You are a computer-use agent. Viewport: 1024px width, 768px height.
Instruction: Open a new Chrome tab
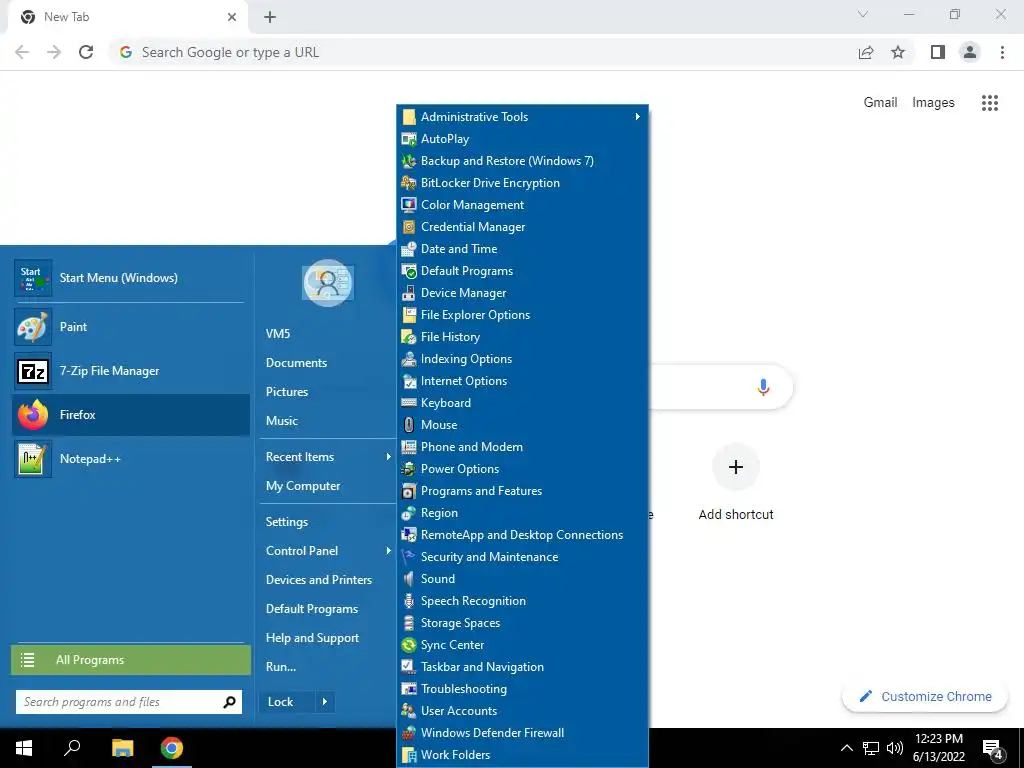270,17
